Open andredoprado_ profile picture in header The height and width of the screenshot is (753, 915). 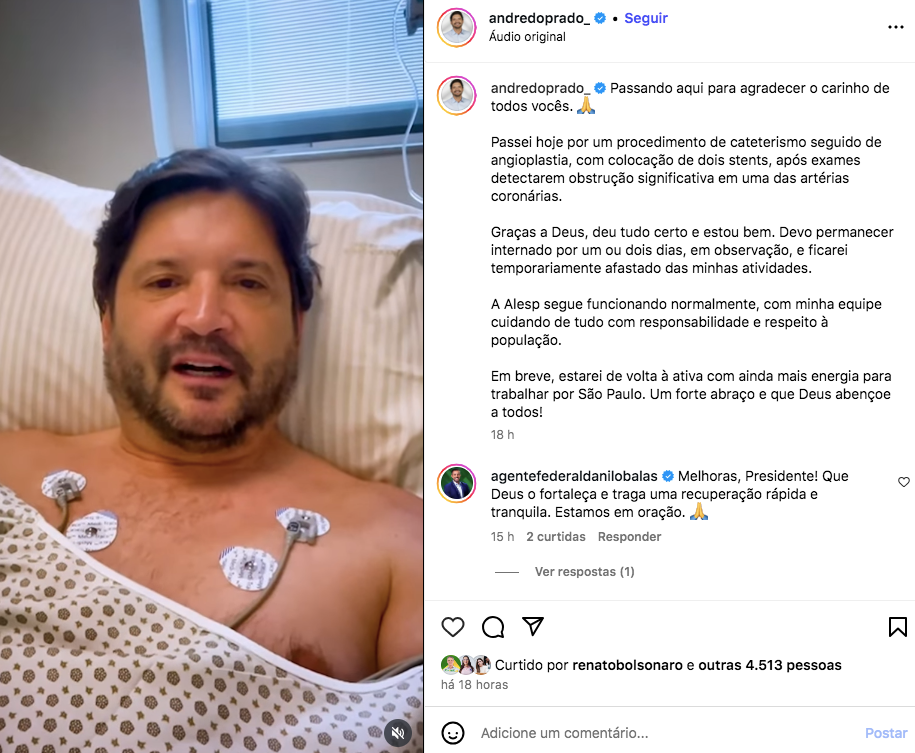(457, 27)
